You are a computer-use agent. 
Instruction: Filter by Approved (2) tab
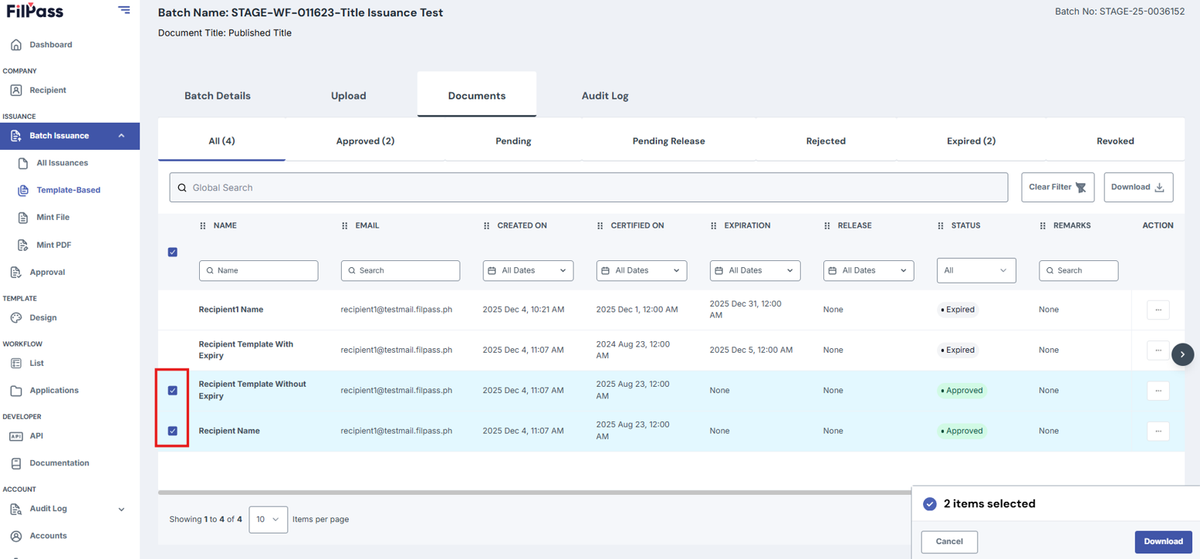[x=365, y=141]
